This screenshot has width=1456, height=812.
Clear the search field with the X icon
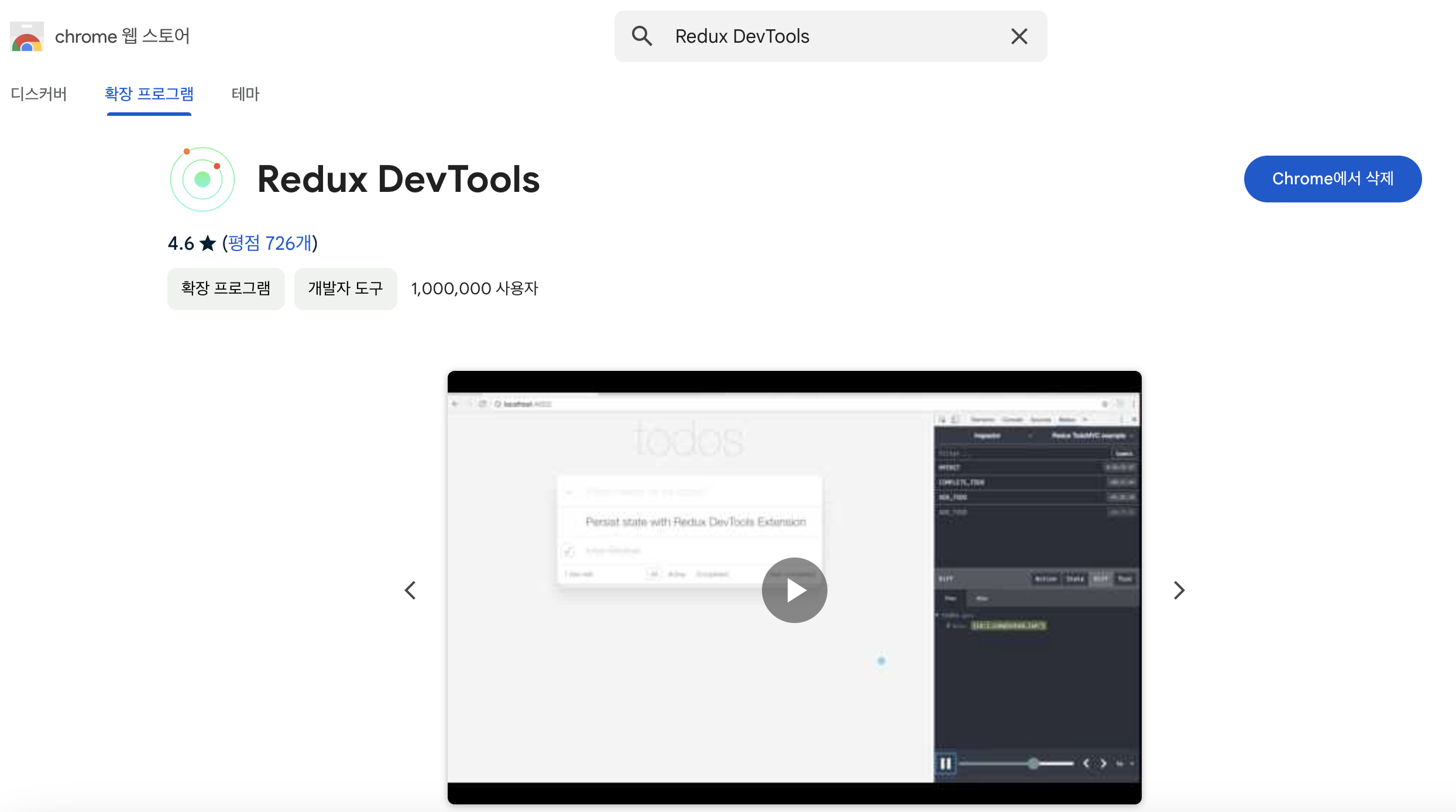1019,36
